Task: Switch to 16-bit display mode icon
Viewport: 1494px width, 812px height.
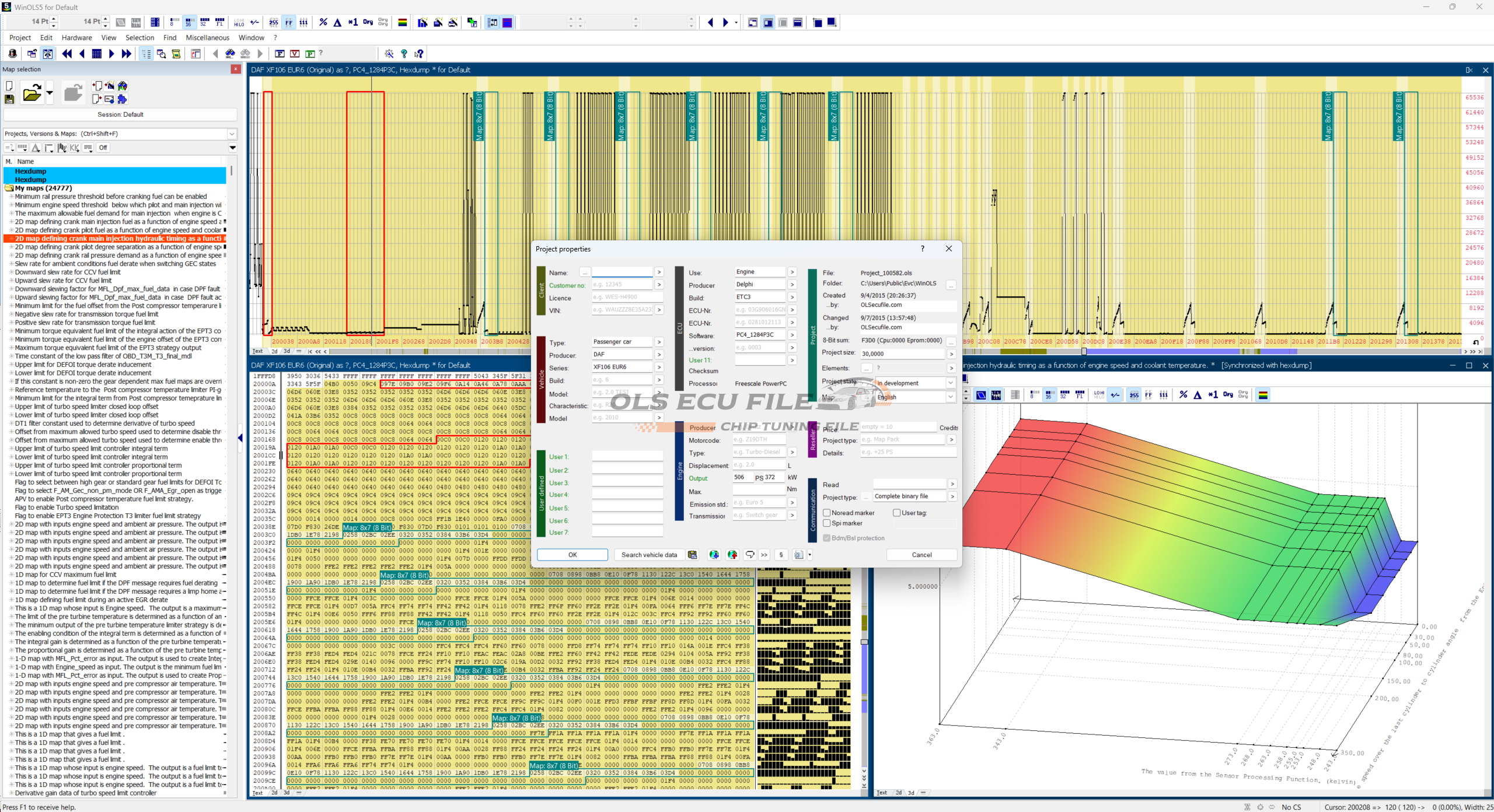Action: click(189, 23)
